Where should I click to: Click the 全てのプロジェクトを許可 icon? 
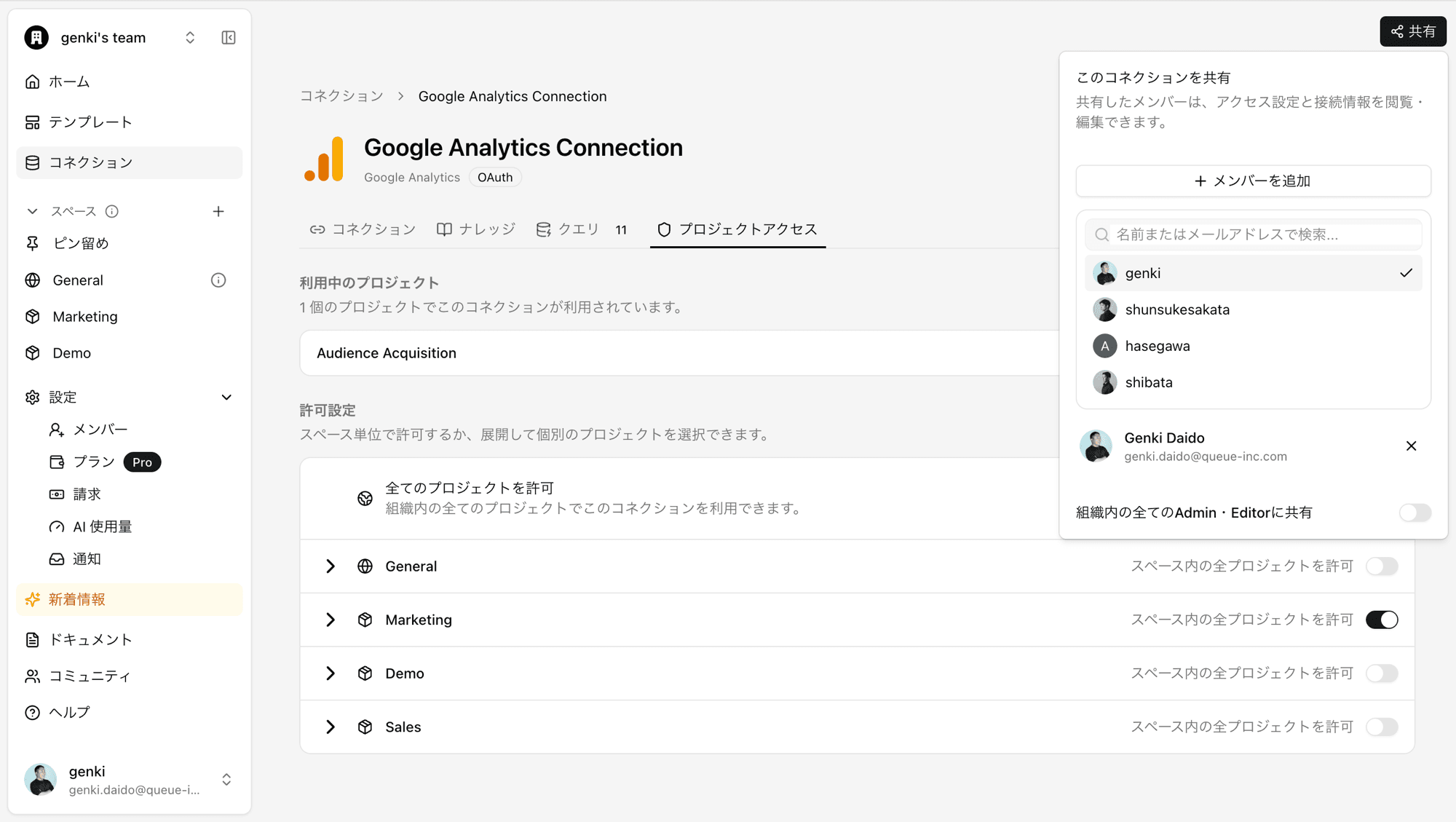click(365, 498)
